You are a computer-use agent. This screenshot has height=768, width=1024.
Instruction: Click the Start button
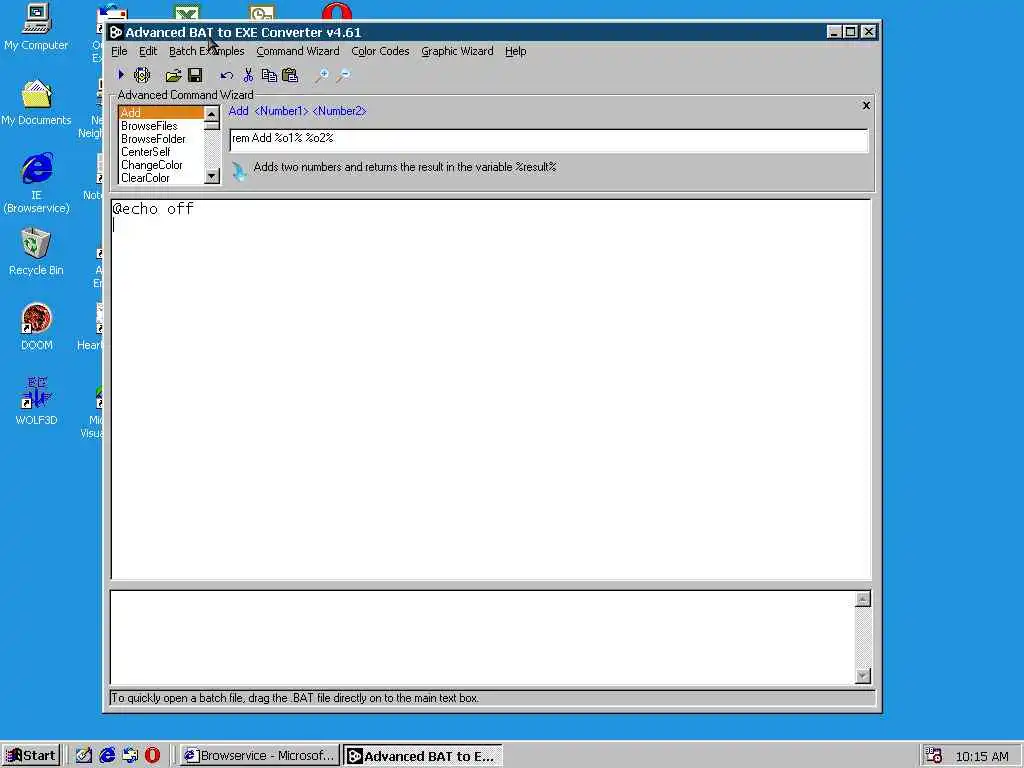coord(31,755)
